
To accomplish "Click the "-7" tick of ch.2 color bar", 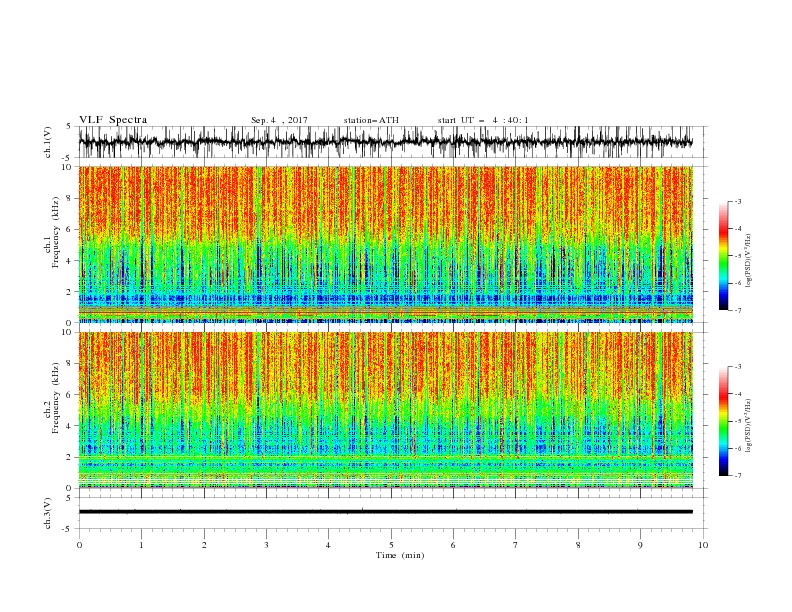I will [x=737, y=476].
